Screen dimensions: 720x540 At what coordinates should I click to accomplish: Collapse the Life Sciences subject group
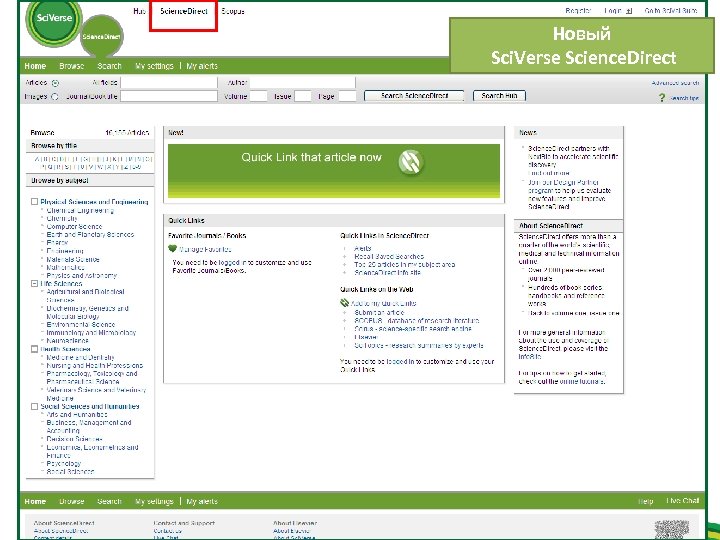tap(34, 284)
